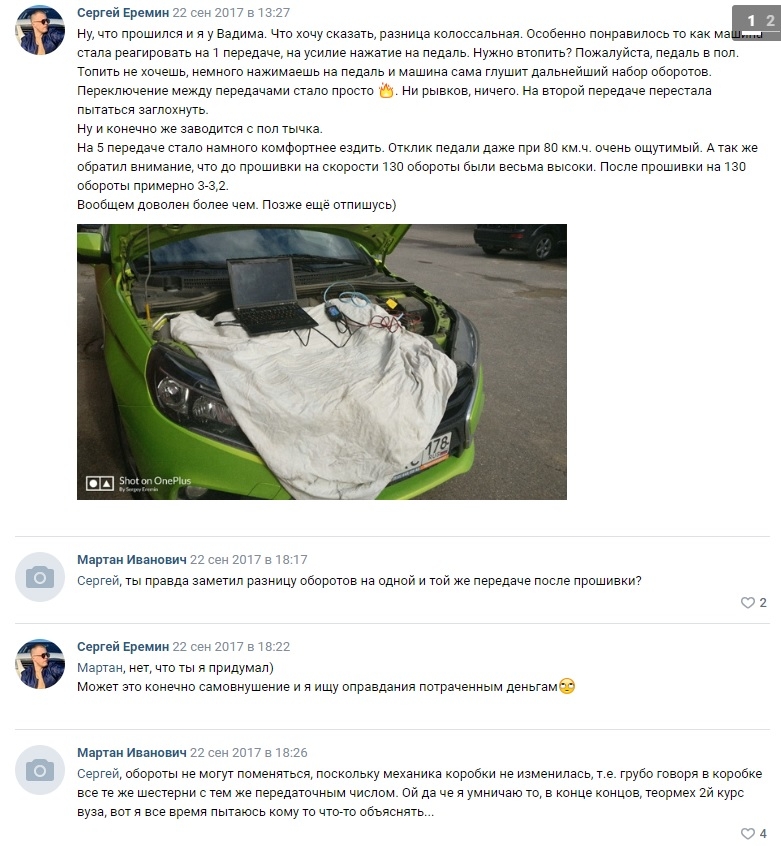Like Мартан's comment with 2 hearts
This screenshot has width=781, height=846.
pos(753,603)
